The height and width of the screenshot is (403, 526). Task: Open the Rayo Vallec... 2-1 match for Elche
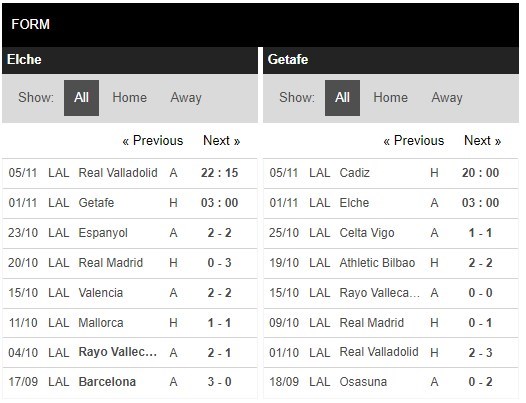[130, 353]
